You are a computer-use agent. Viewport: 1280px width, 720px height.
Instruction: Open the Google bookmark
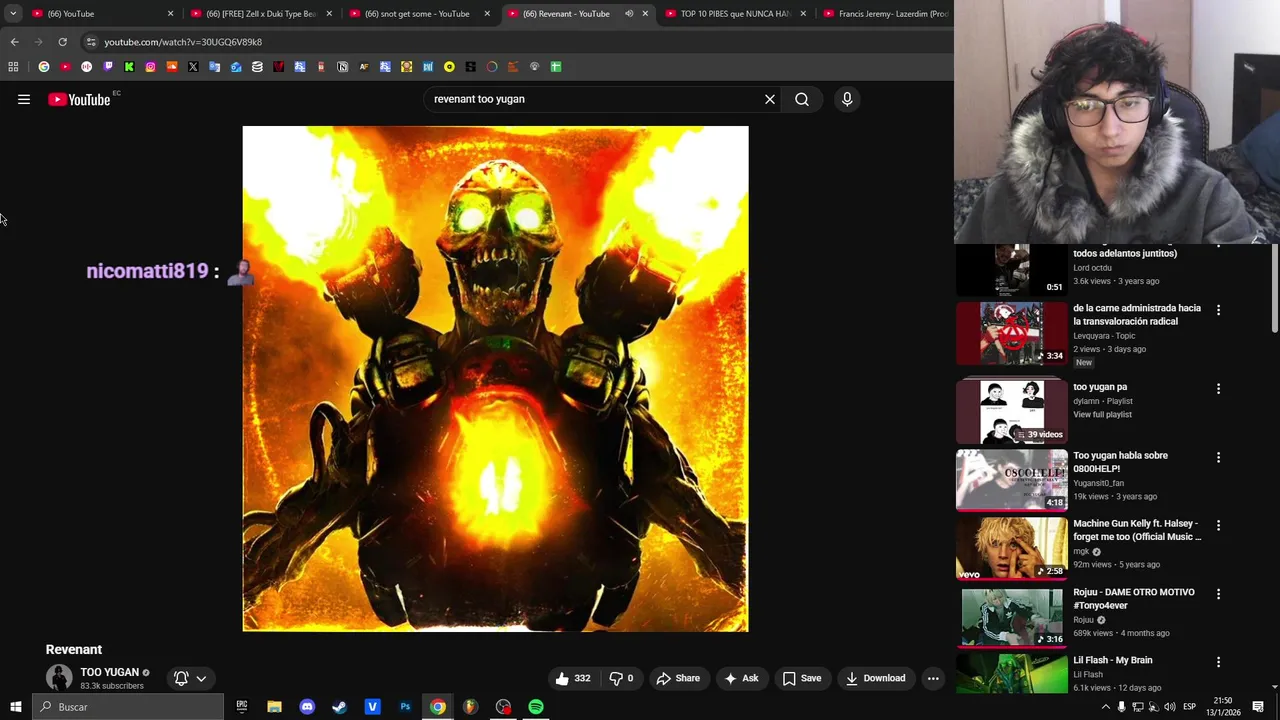[x=44, y=67]
